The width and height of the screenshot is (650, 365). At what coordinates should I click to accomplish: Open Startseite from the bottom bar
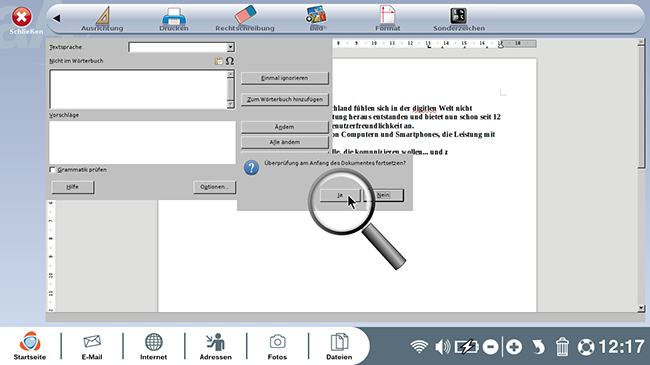coord(30,346)
